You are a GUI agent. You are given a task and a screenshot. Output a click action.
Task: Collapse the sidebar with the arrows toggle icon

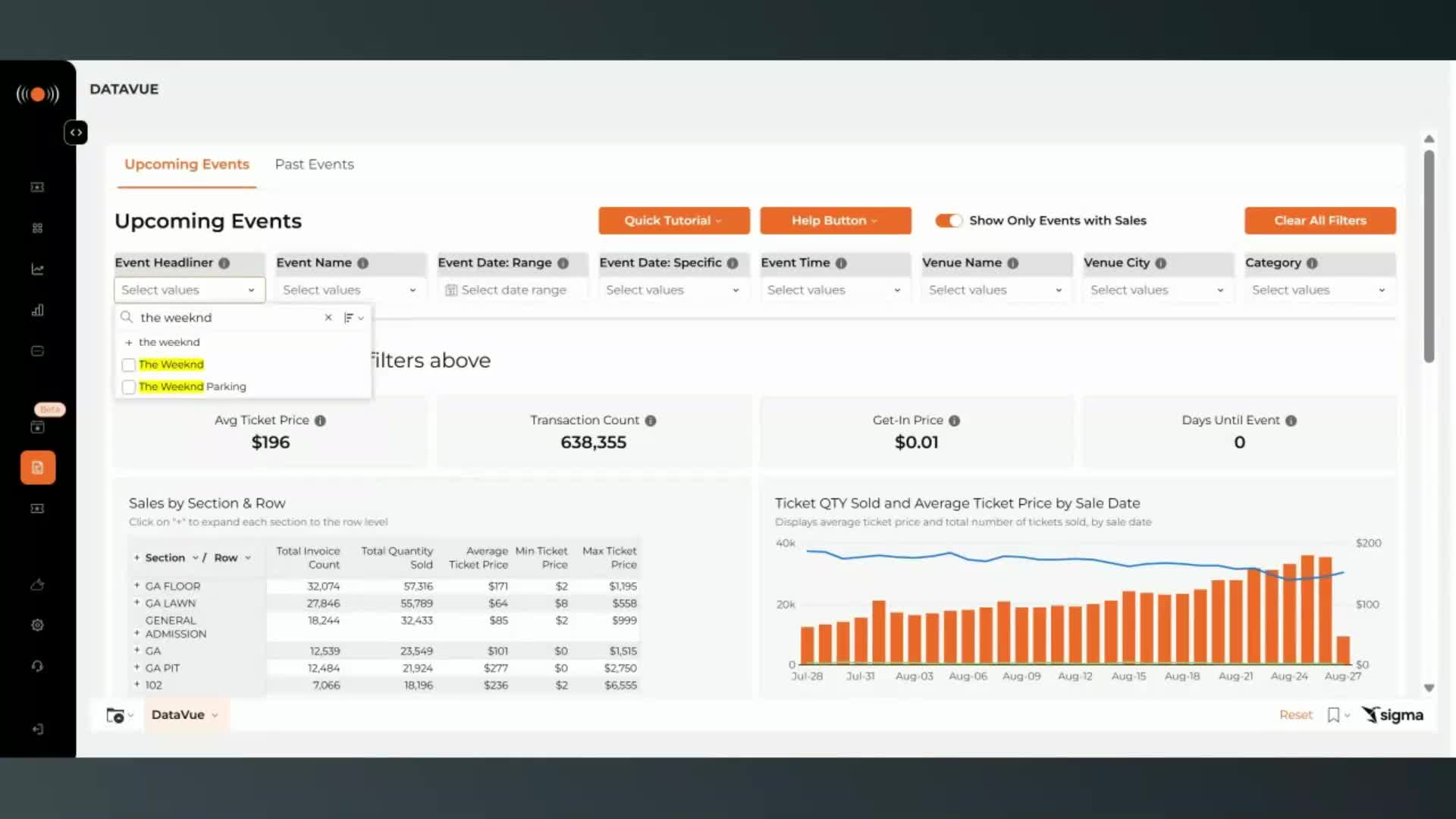pos(76,133)
